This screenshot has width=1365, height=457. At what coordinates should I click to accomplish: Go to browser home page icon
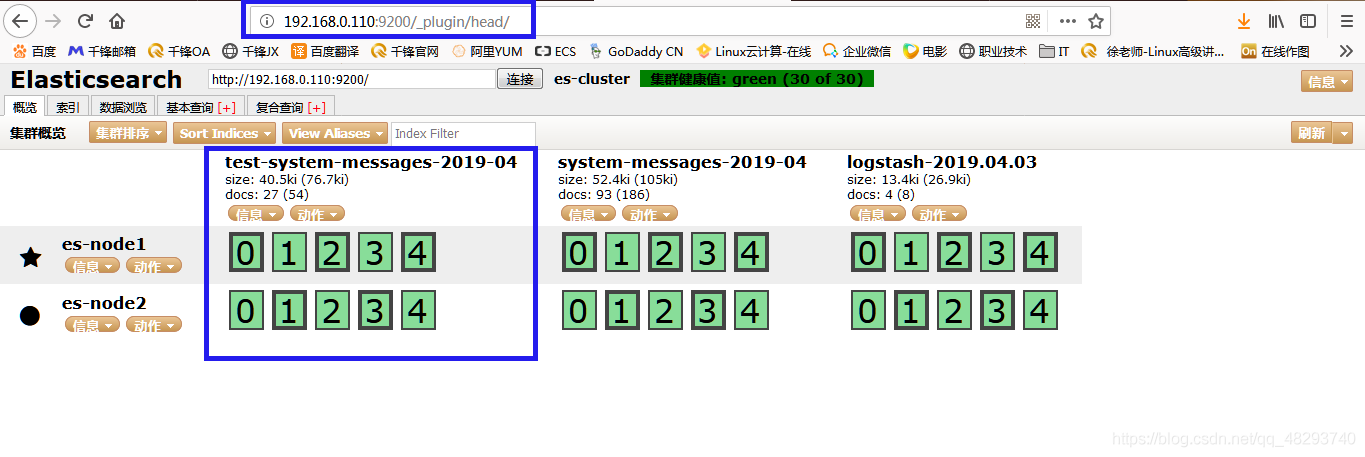tap(117, 21)
